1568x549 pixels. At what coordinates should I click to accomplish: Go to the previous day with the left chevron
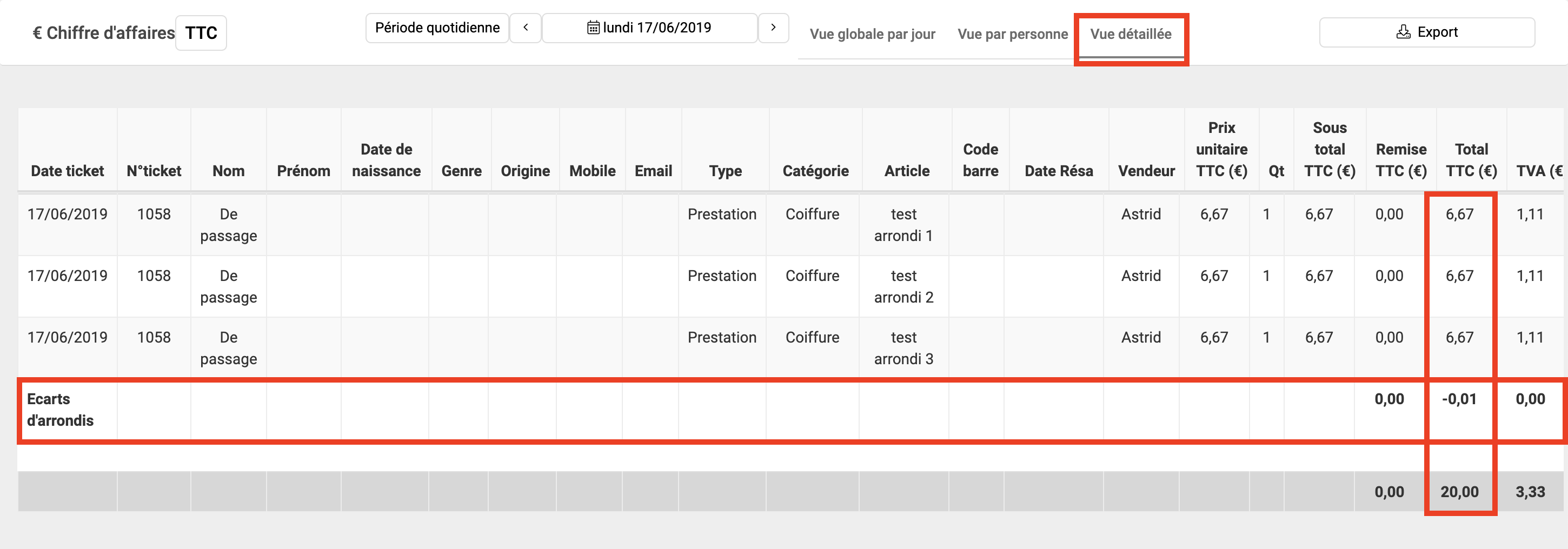[x=526, y=28]
